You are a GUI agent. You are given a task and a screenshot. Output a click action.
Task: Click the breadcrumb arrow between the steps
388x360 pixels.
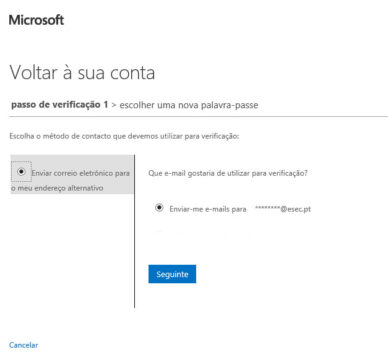[114, 105]
